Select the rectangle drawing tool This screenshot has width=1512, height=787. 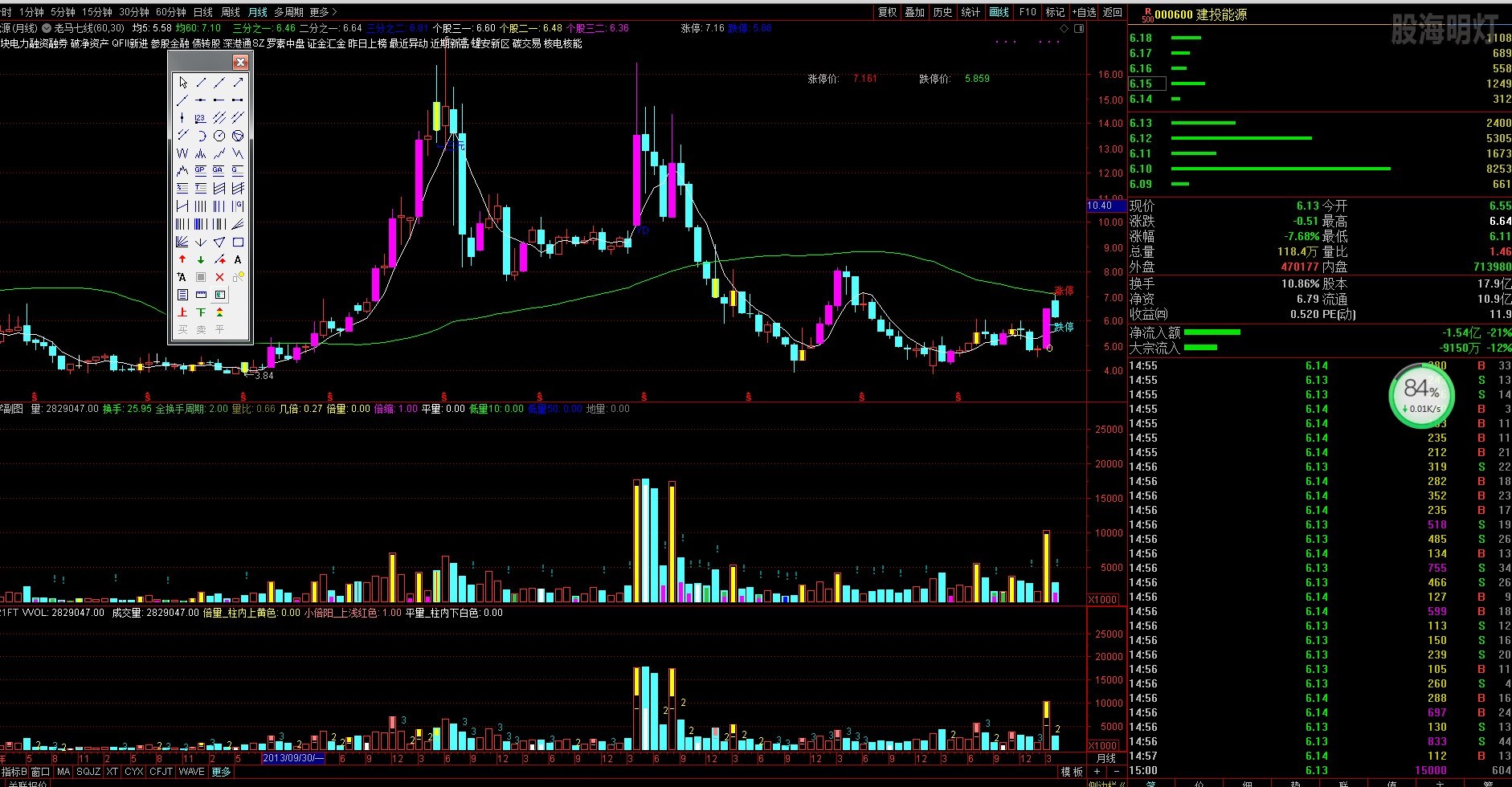tap(238, 242)
